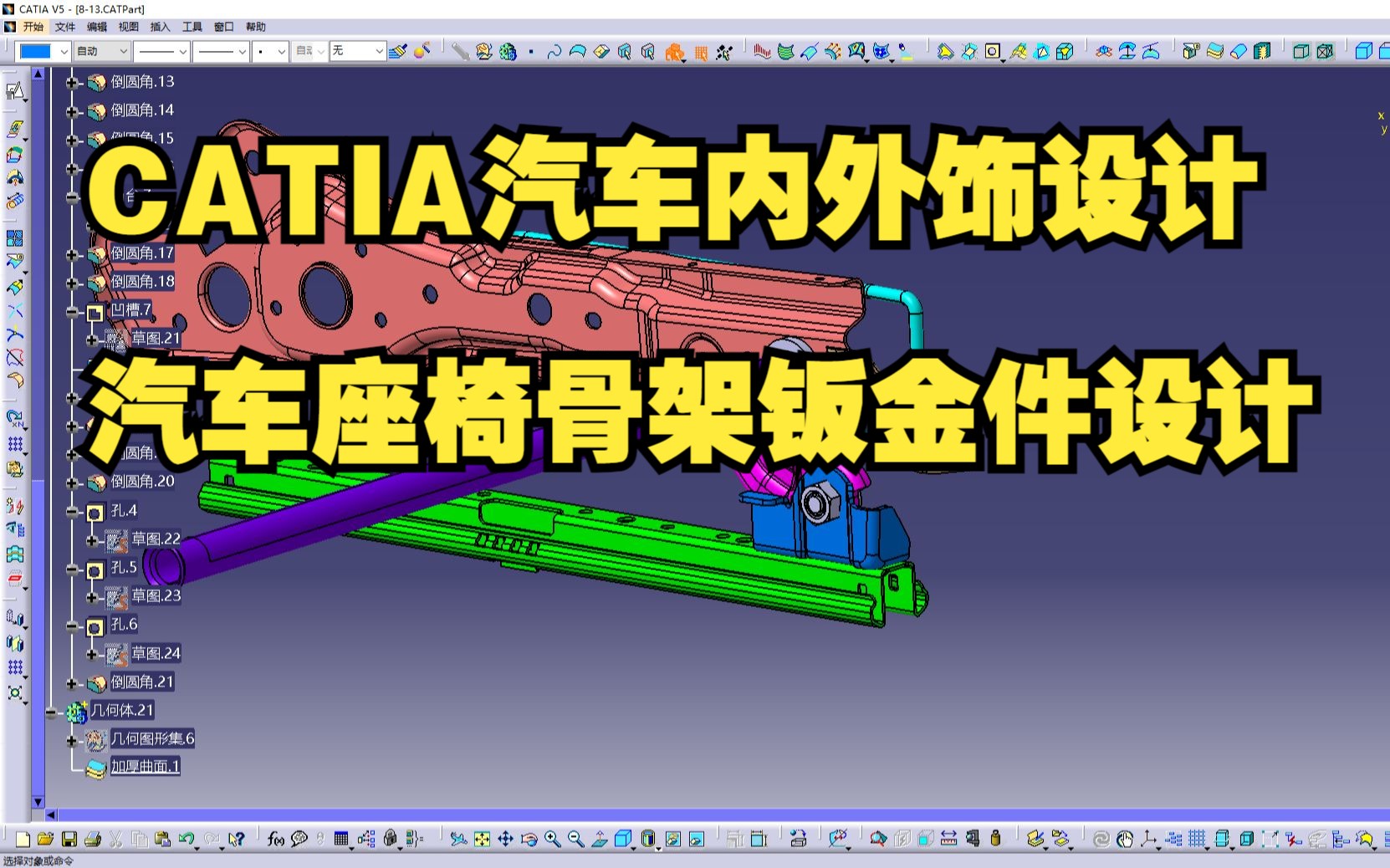
Task: Click the Print icon
Action: pos(93,839)
